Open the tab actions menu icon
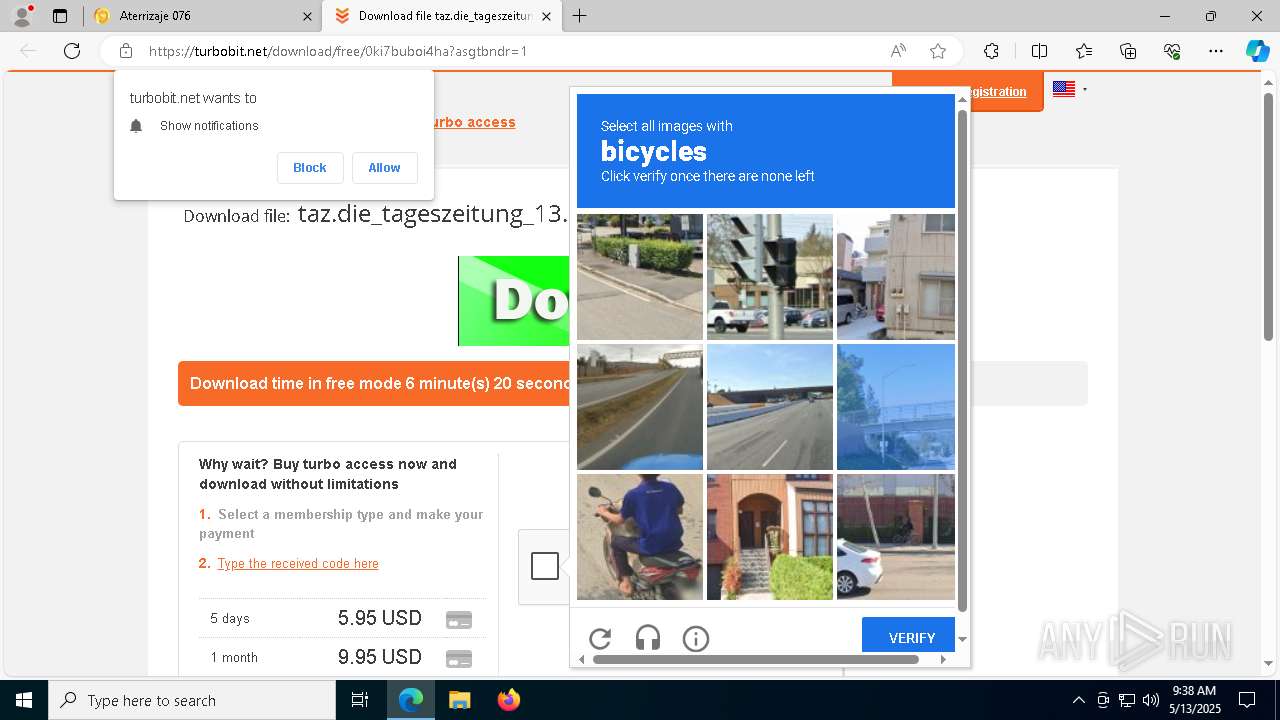This screenshot has width=1280, height=720. pos(60,16)
